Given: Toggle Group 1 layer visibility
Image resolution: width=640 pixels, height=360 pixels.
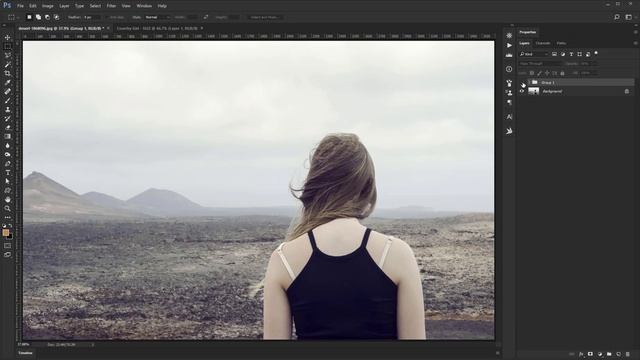Looking at the screenshot, I should click(522, 82).
